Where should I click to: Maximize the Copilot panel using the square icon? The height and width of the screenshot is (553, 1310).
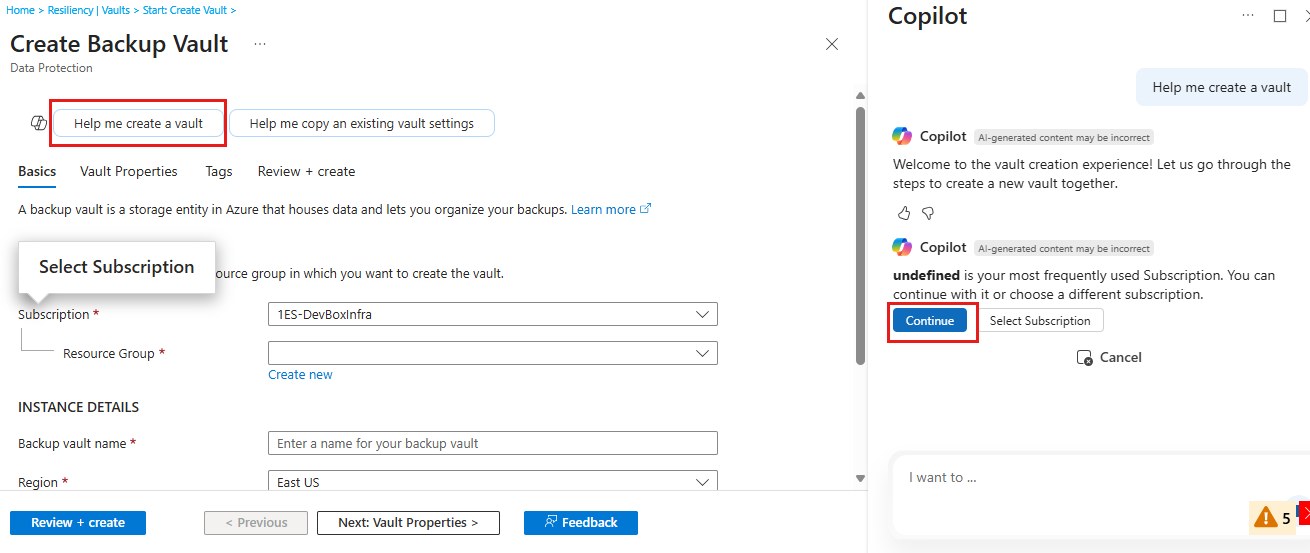coord(1279,16)
